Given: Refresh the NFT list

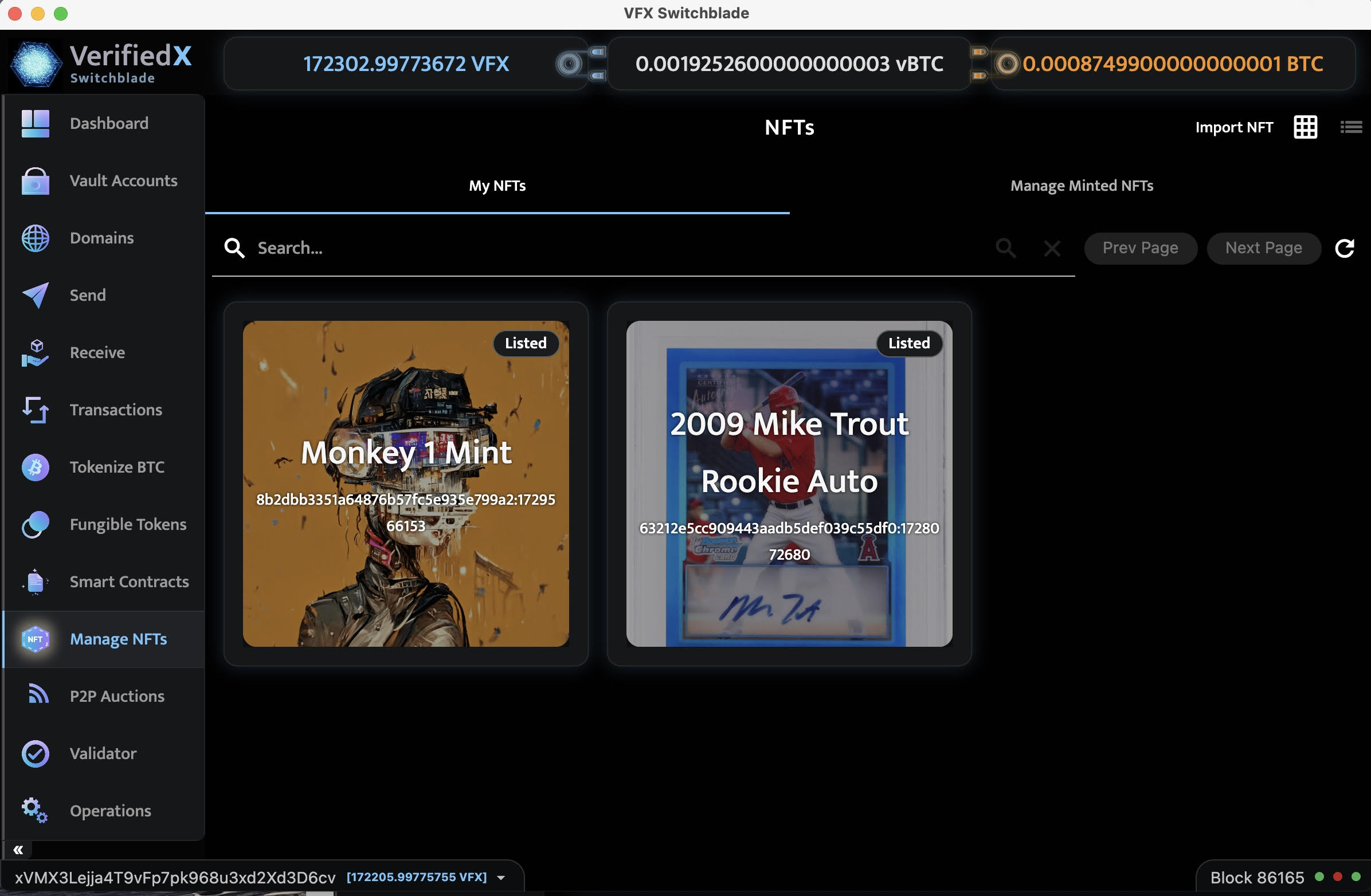Looking at the screenshot, I should 1345,248.
